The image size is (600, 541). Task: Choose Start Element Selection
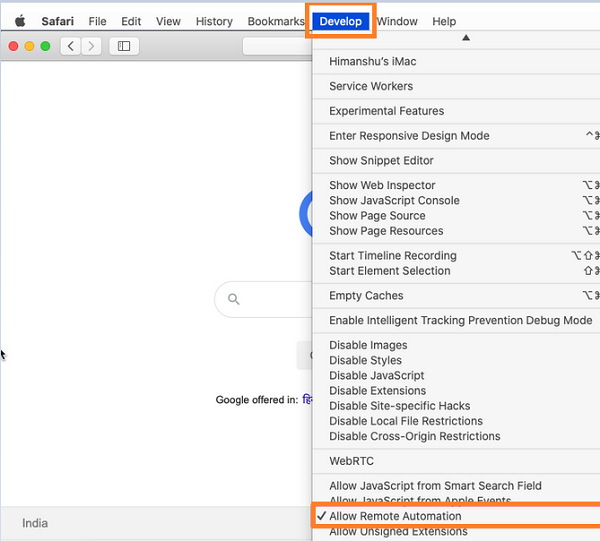pyautogui.click(x=457, y=271)
